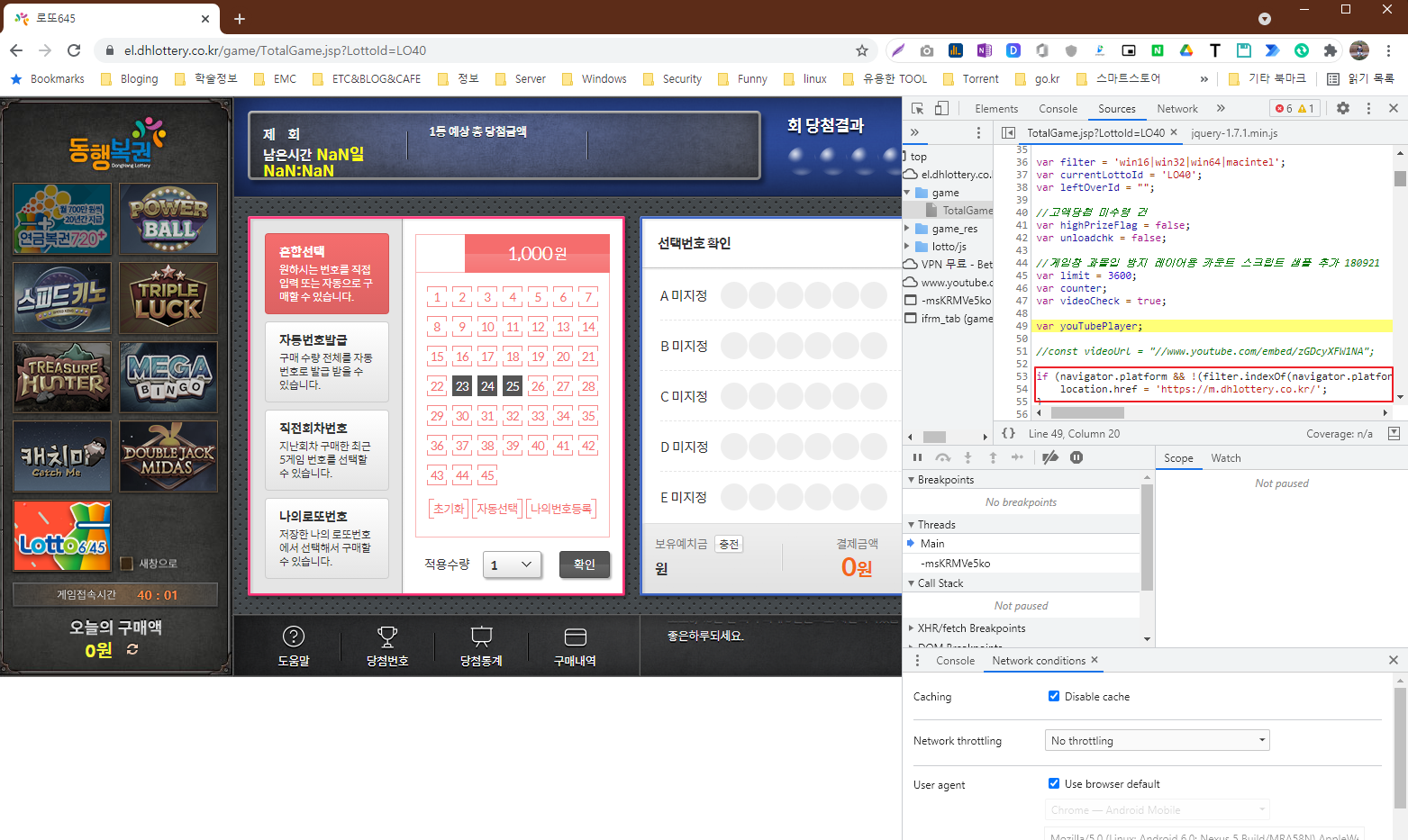Image resolution: width=1408 pixels, height=840 pixels.
Task: Open DevTools settings gear
Action: [1343, 108]
